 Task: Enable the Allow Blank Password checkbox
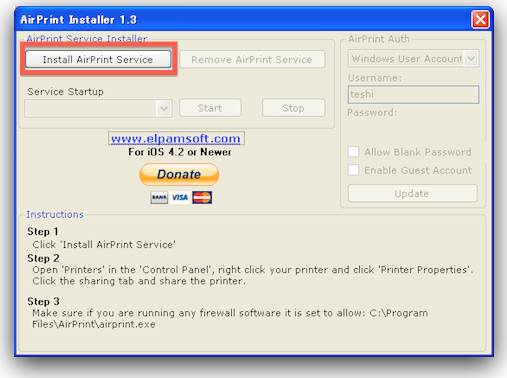(x=354, y=152)
